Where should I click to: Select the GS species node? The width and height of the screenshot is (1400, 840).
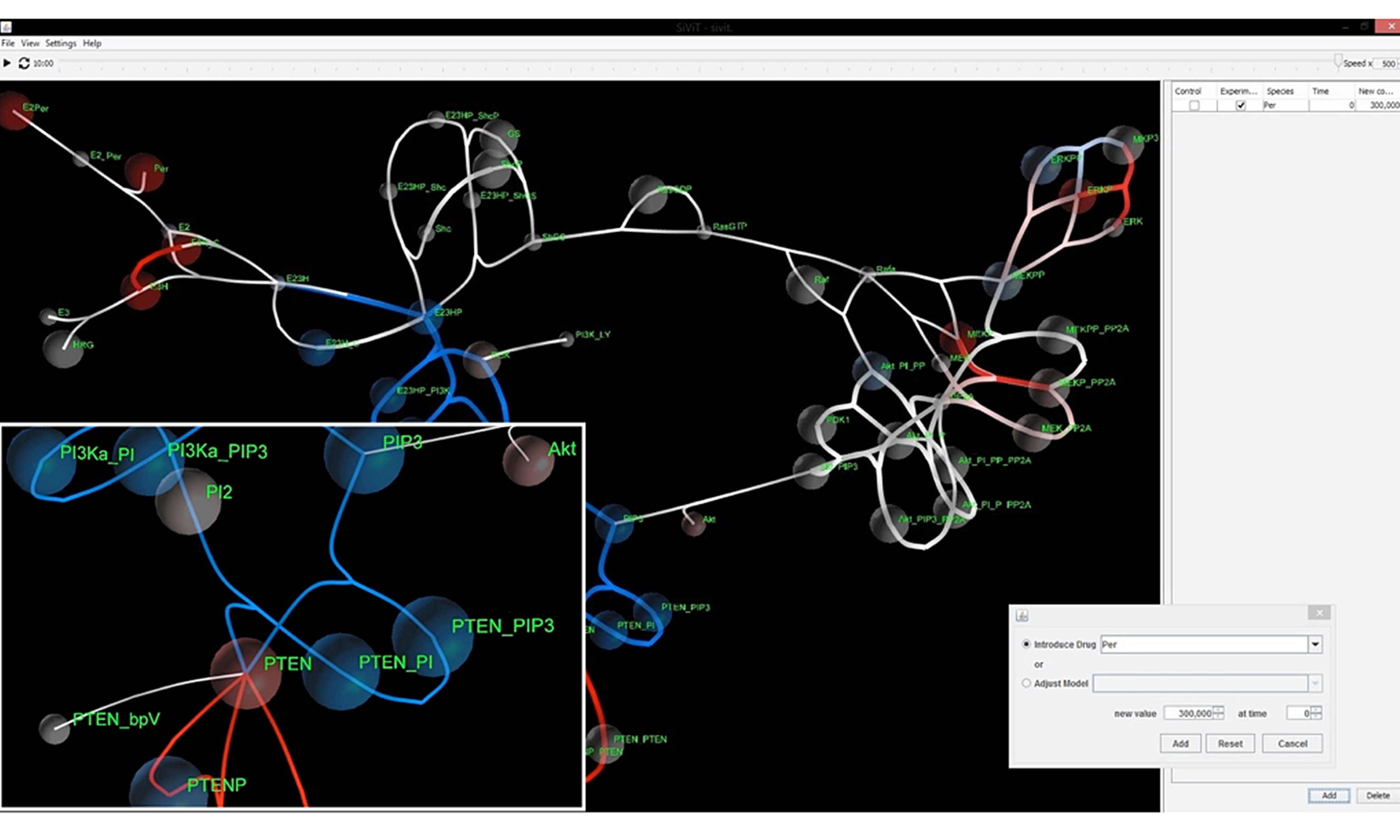(x=499, y=137)
